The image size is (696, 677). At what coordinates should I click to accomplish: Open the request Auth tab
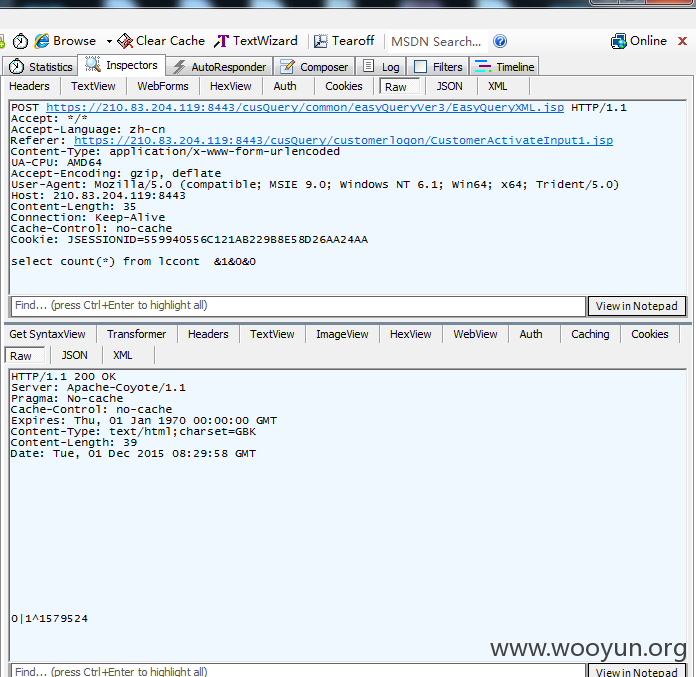[285, 86]
